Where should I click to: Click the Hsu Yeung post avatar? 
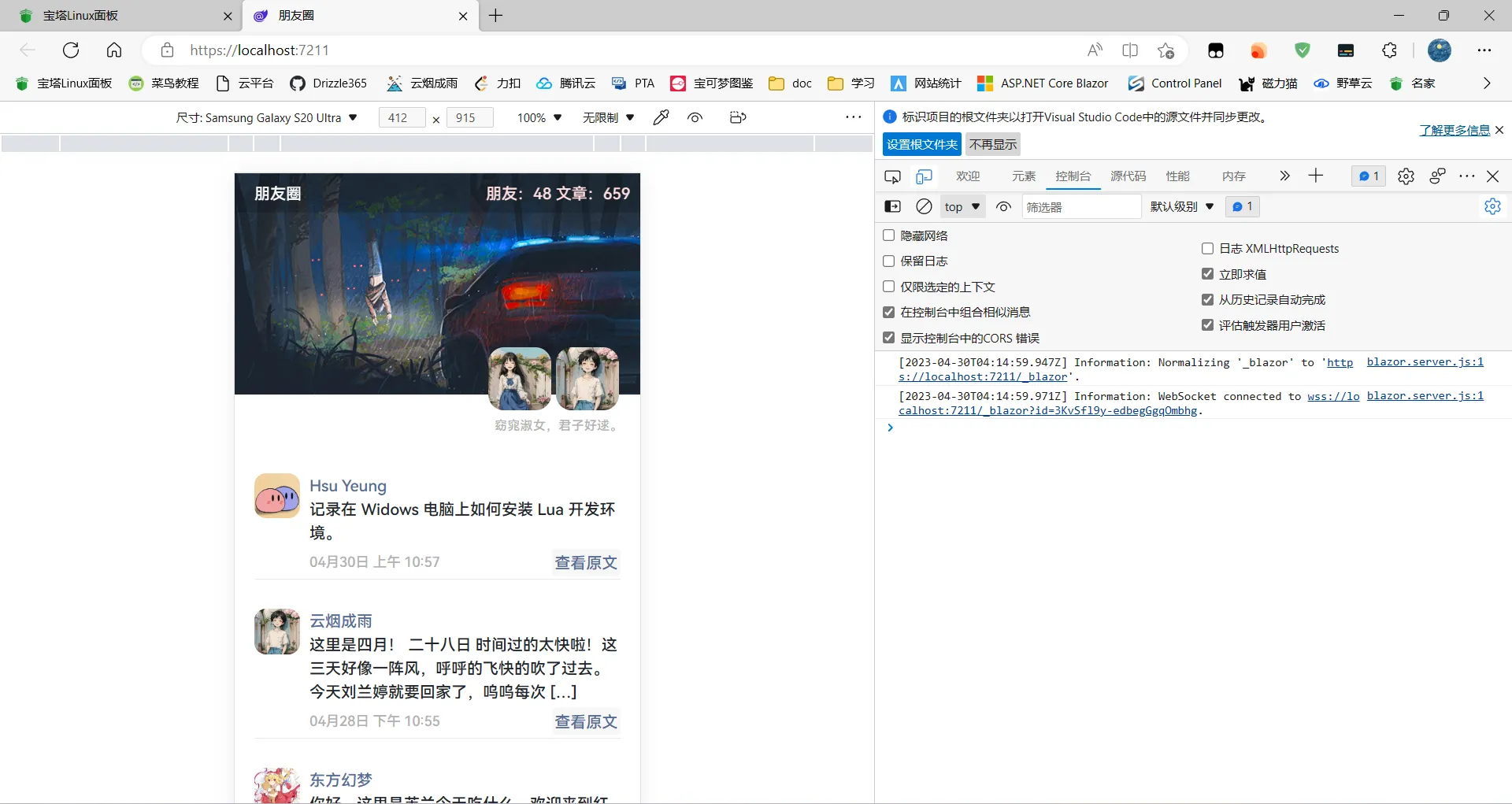pyautogui.click(x=277, y=495)
